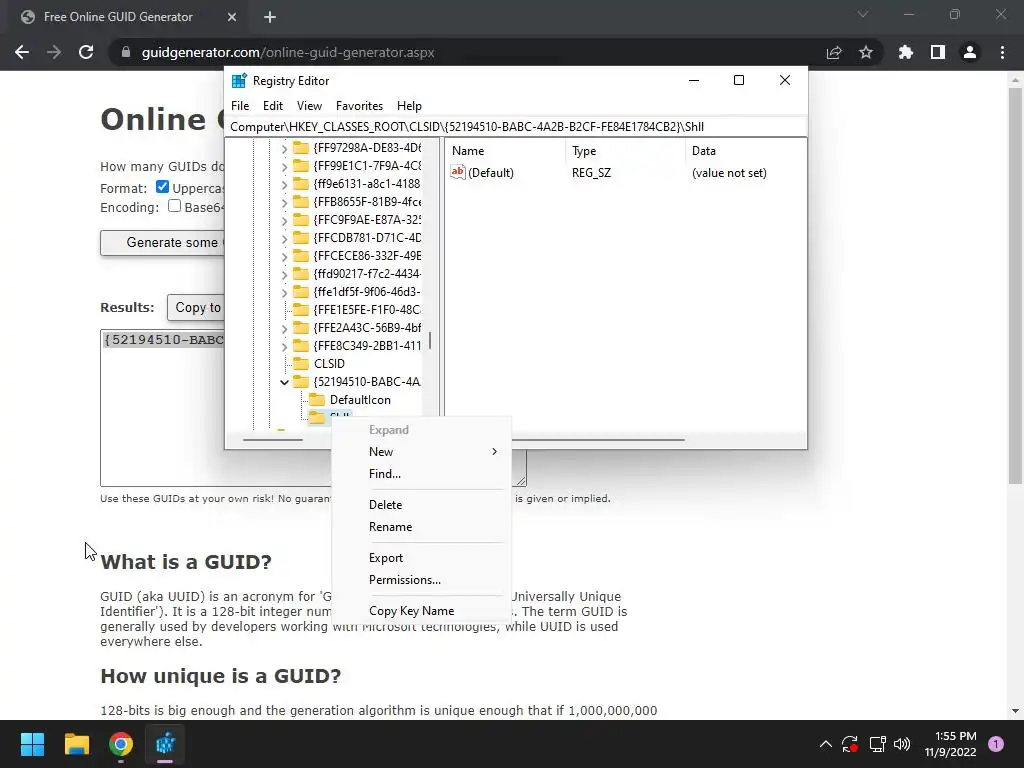Click the Registry Editor taskbar icon
This screenshot has width=1024, height=768.
point(165,744)
